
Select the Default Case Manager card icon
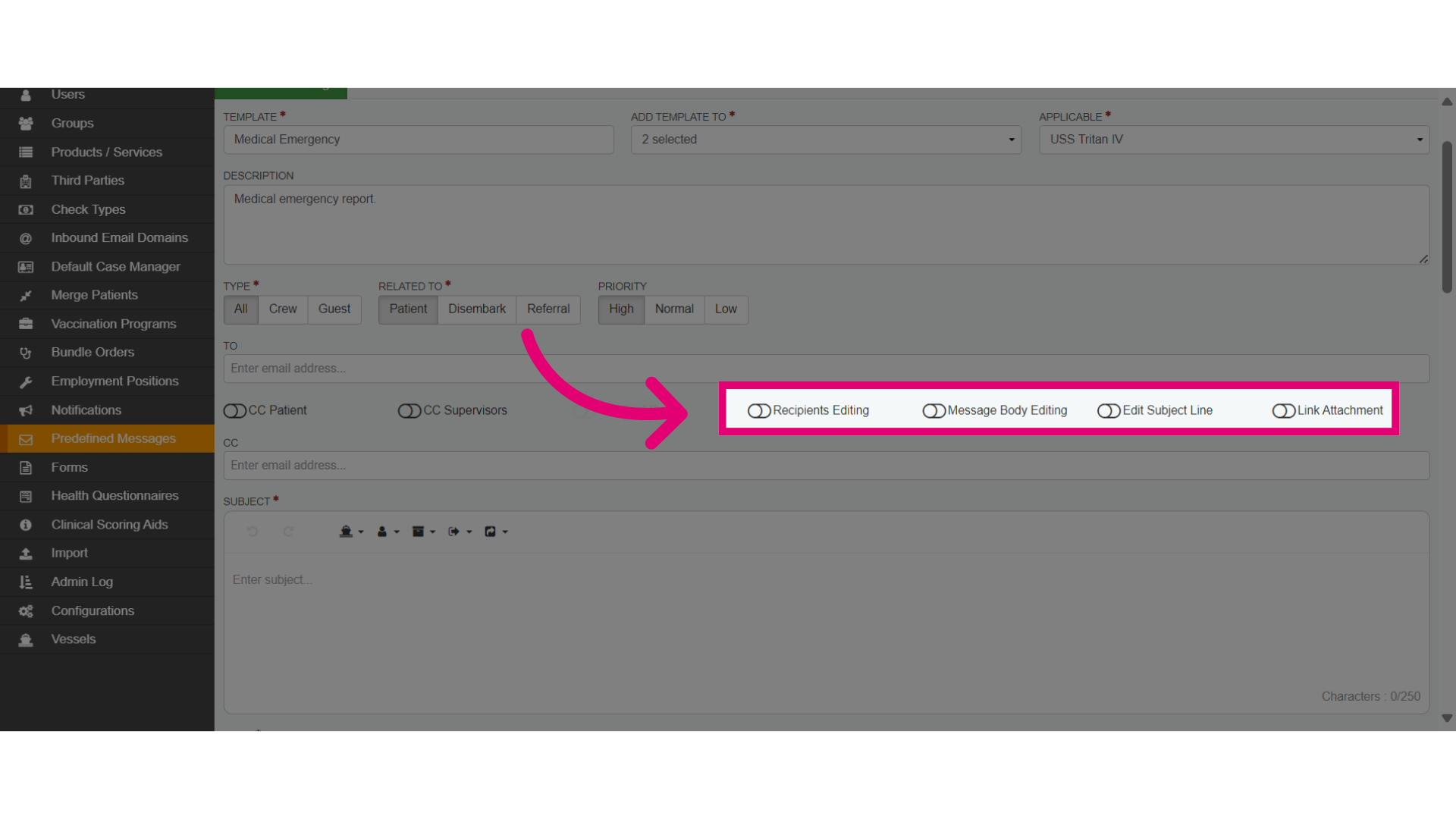[x=26, y=267]
